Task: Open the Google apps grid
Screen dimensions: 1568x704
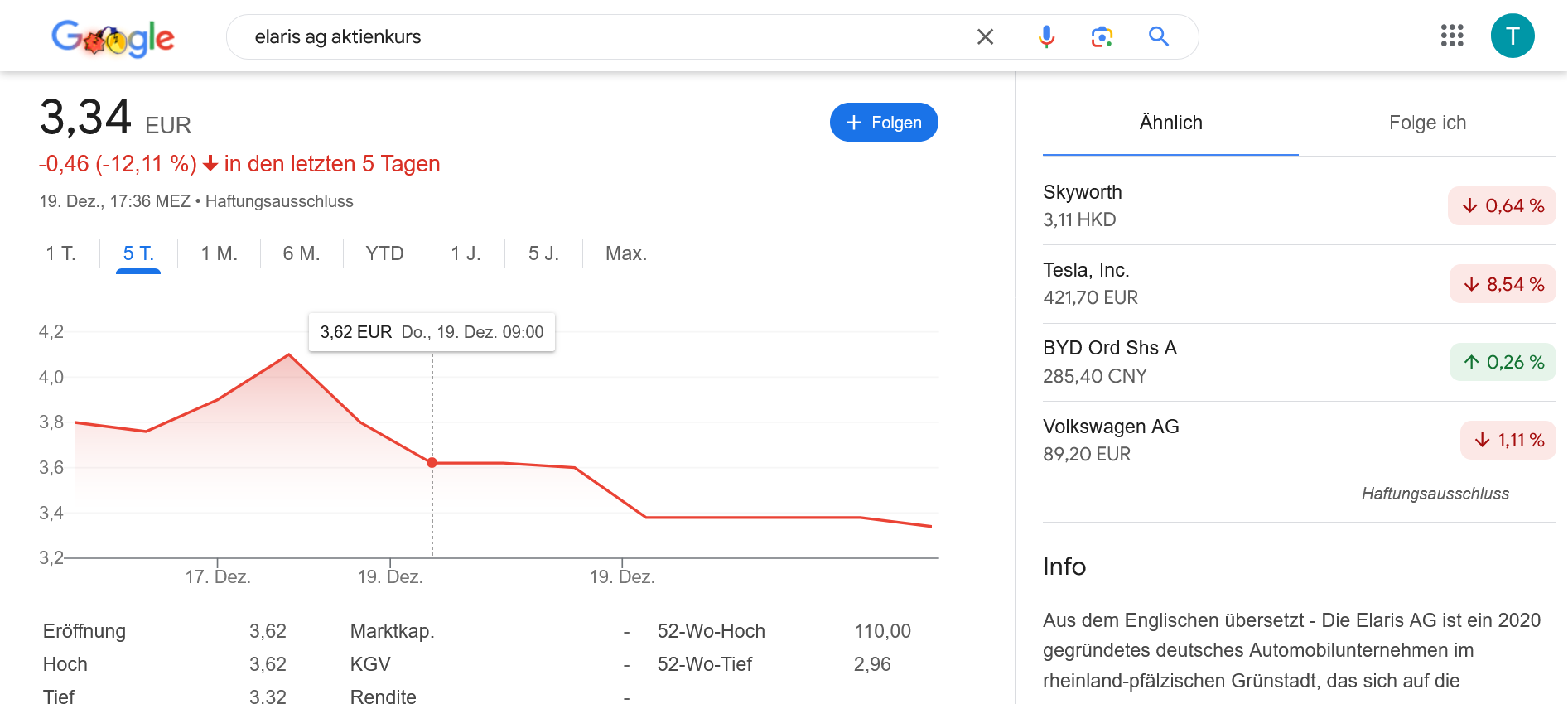Action: (x=1451, y=36)
